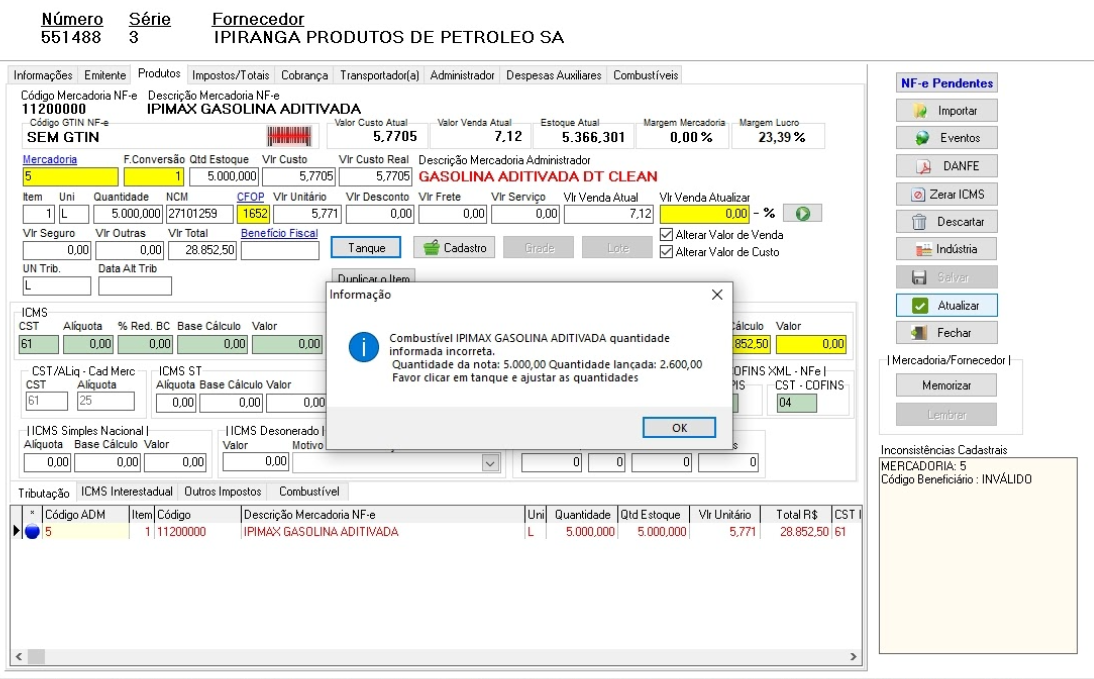Click the yellow CFOP field 1652
1094x679 pixels.
[254, 214]
